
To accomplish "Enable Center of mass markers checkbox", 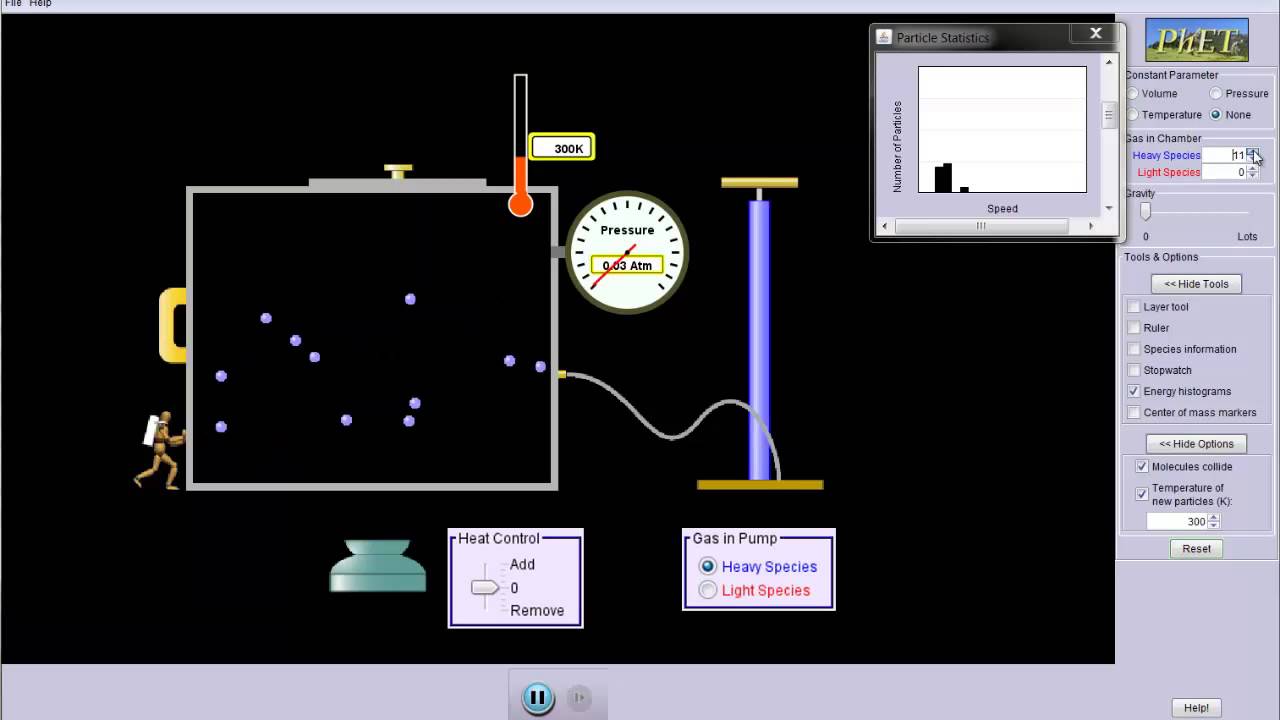I will pyautogui.click(x=1134, y=412).
